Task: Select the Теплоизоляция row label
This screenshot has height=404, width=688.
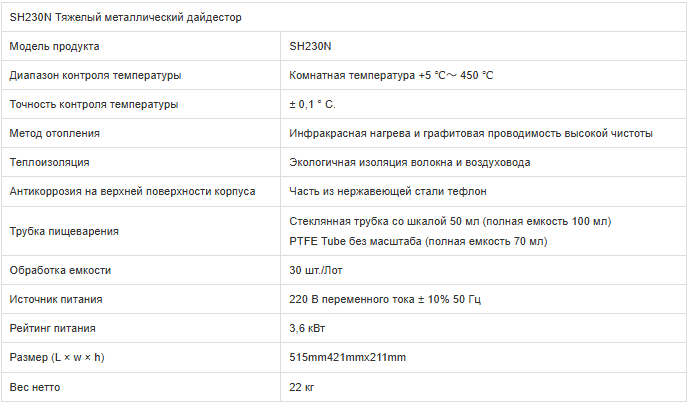Action: tap(49, 162)
